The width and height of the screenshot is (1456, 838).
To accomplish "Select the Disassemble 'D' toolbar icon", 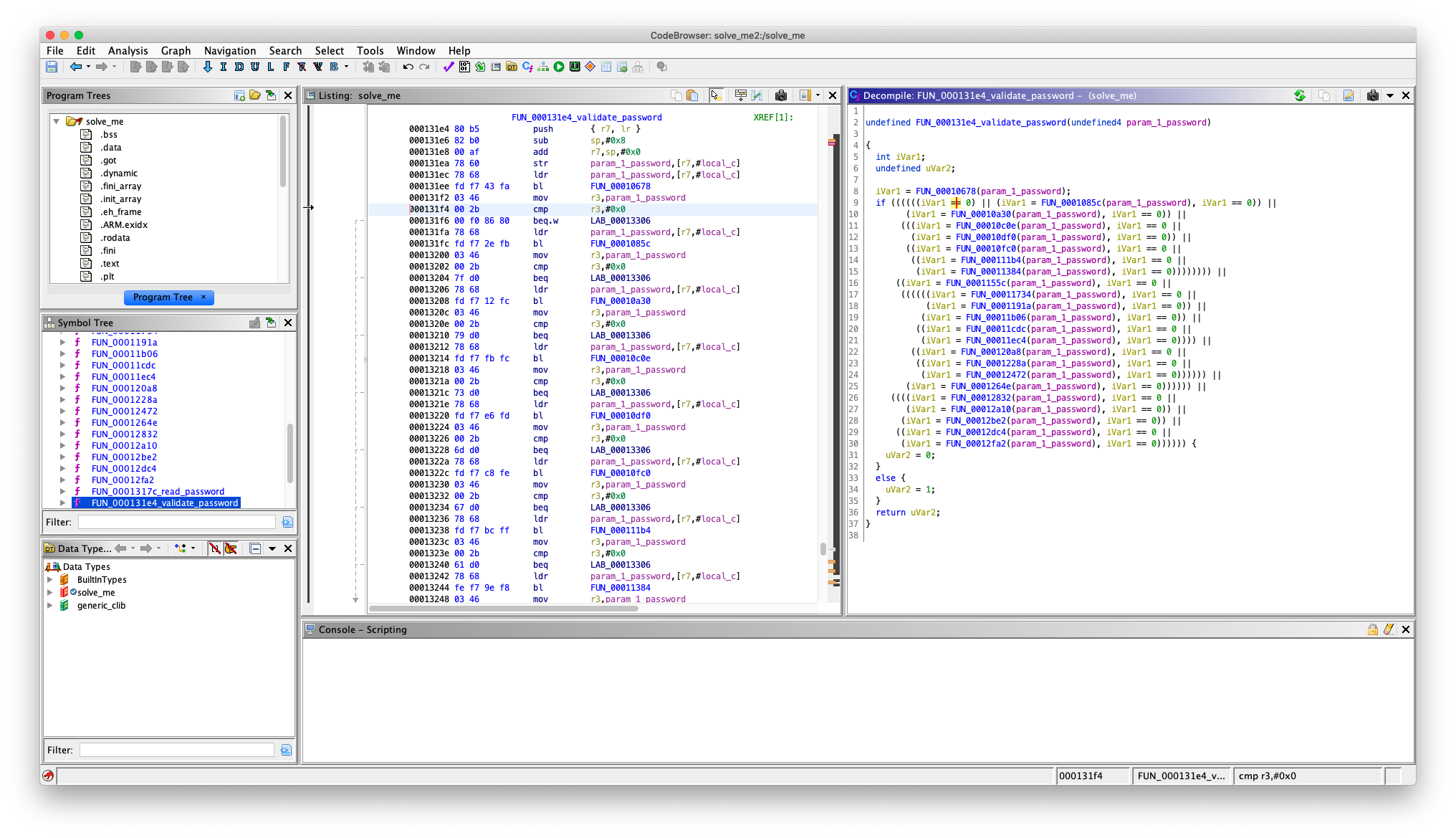I will [x=238, y=67].
